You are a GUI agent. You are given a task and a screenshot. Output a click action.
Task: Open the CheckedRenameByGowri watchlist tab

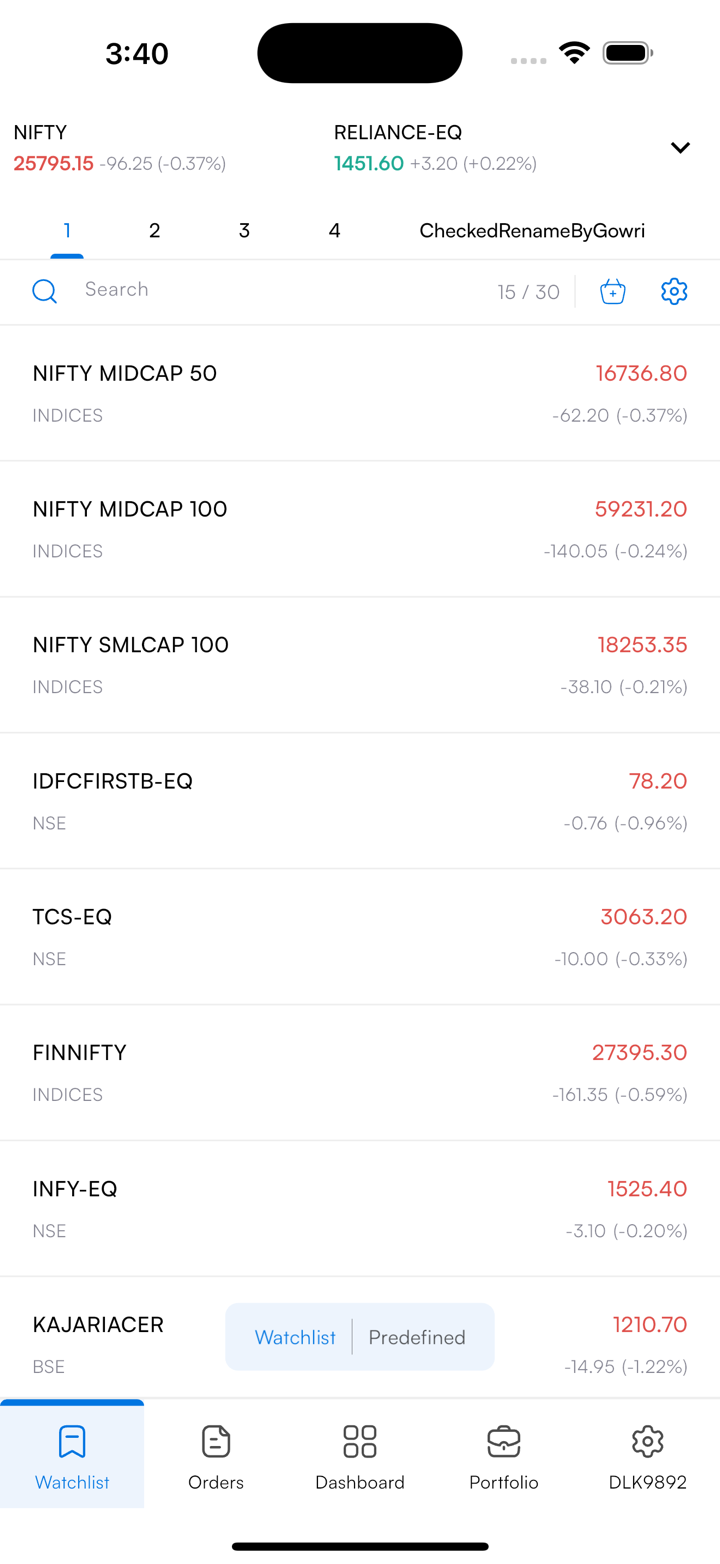pos(532,231)
